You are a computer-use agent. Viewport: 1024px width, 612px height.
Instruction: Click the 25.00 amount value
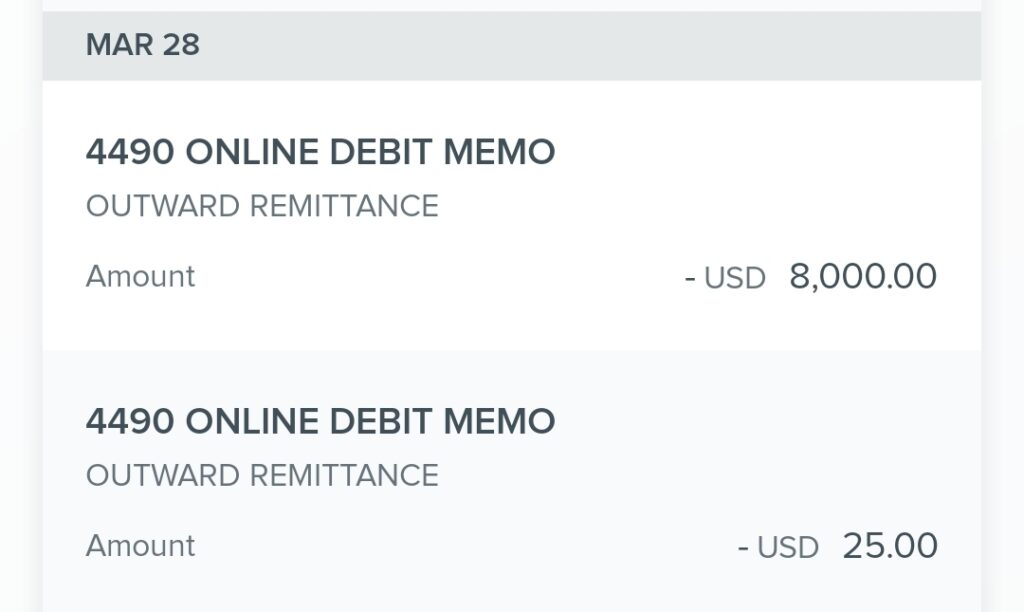pyautogui.click(x=890, y=546)
